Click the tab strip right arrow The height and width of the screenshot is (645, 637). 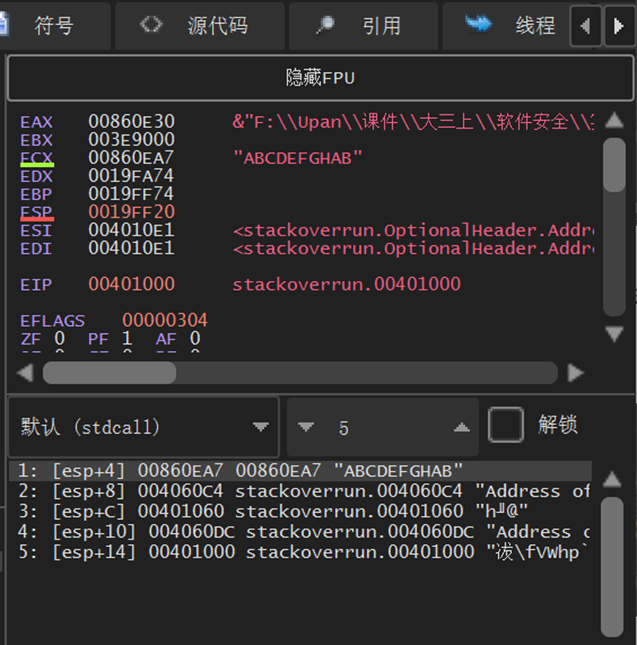pos(619,26)
